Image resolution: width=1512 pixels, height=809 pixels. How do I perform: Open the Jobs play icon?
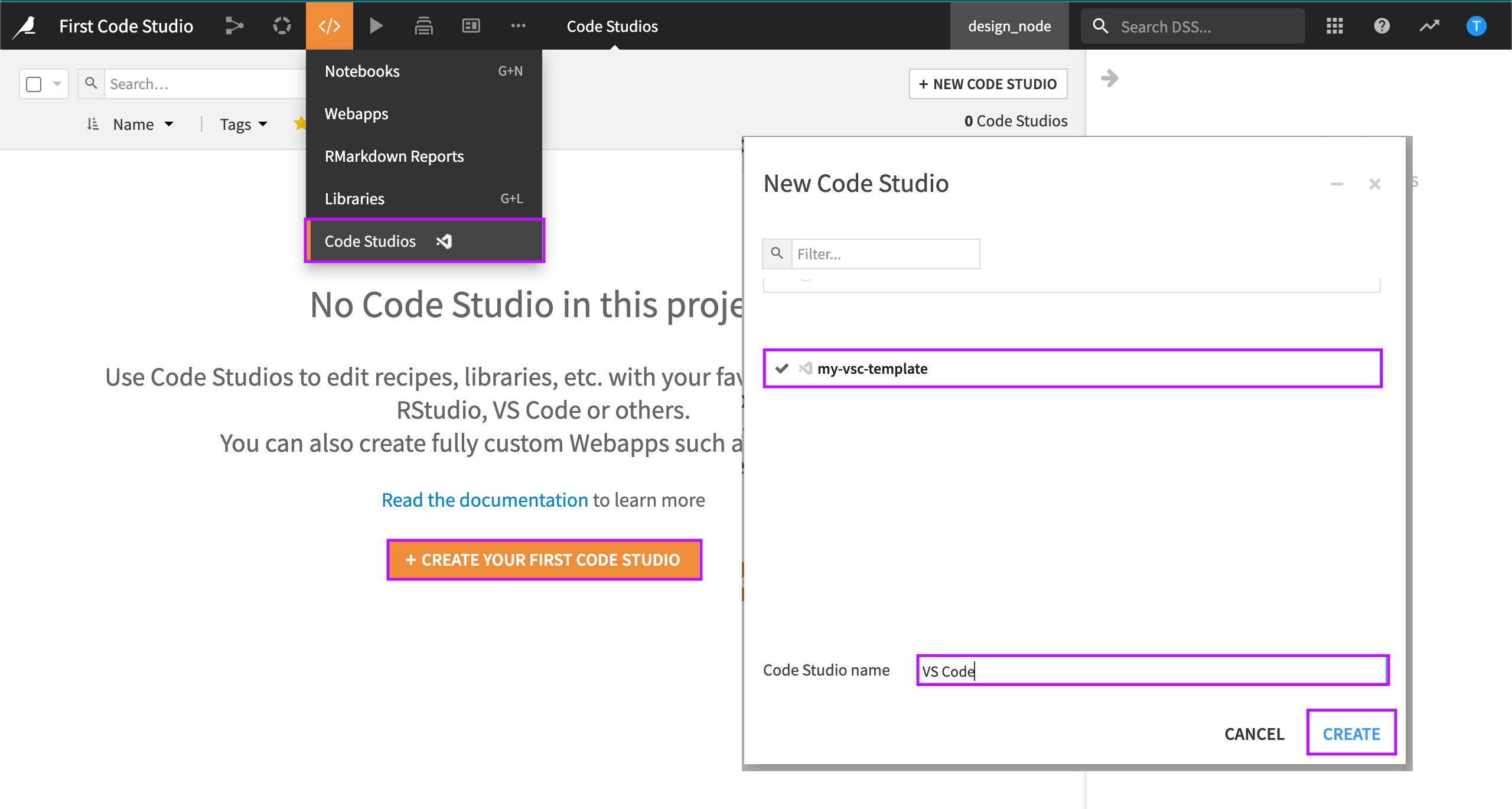click(x=376, y=25)
